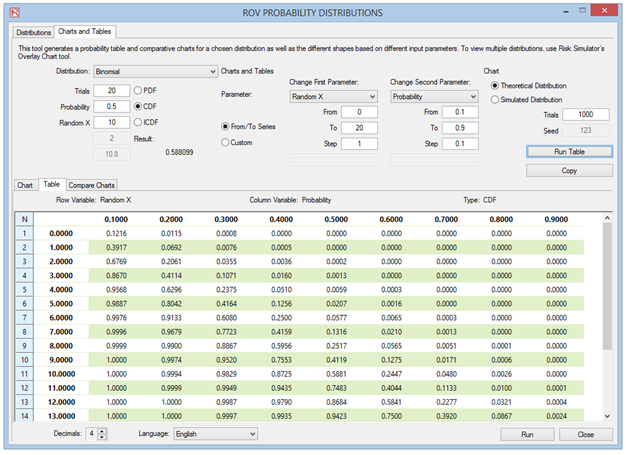
Task: Select the Table sub-tab
Action: [x=52, y=184]
